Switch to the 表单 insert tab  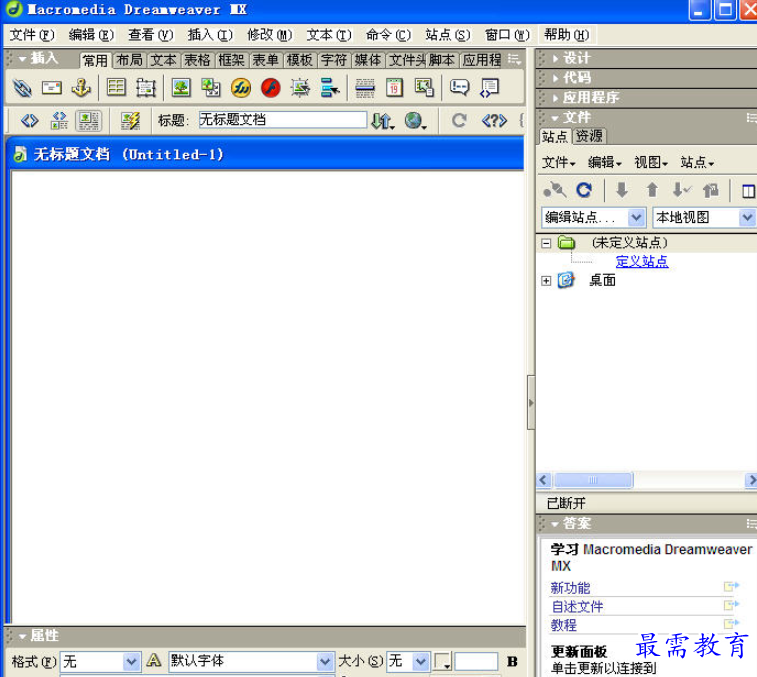coord(266,60)
